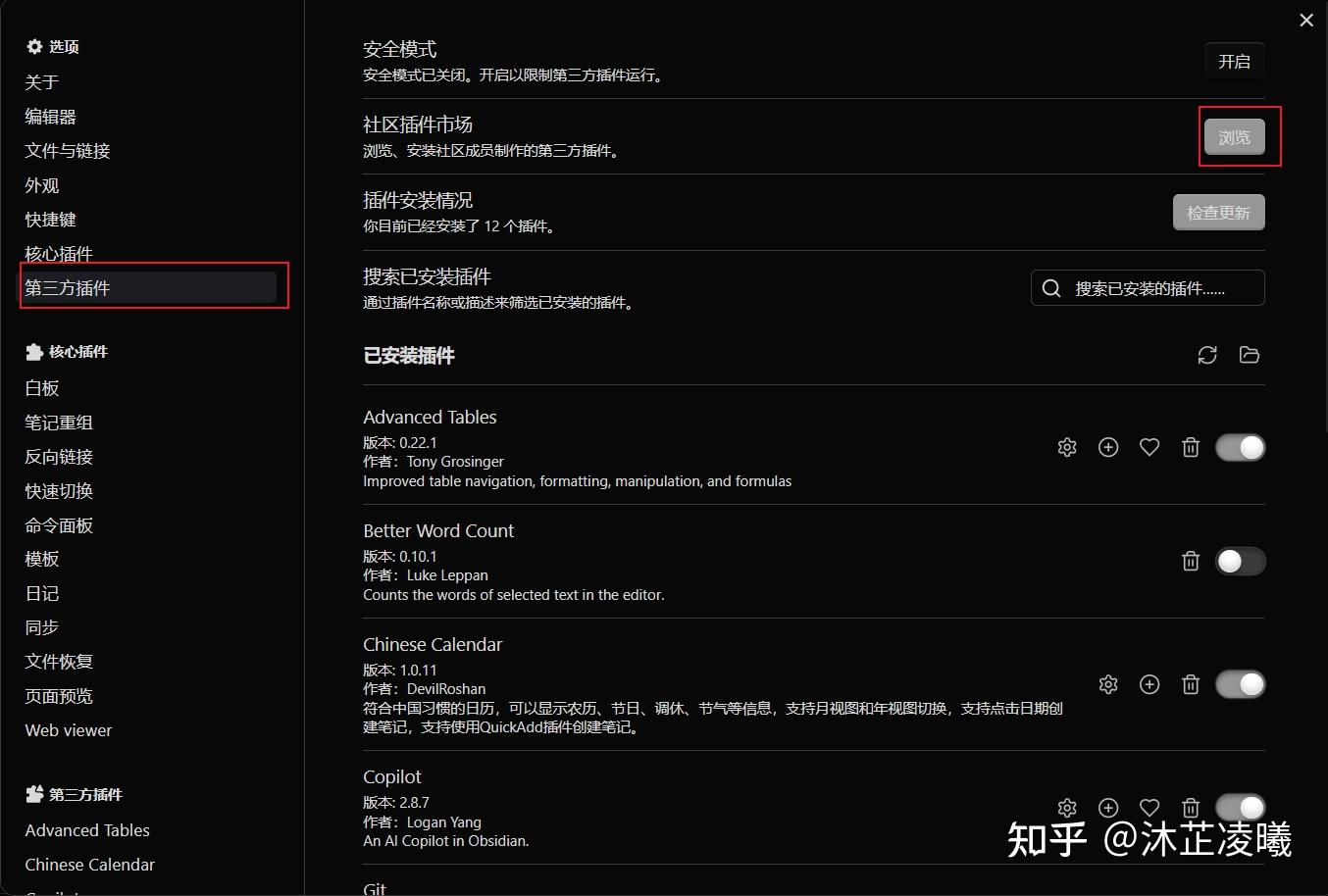Open plugins folder via folder icon
Image resolution: width=1328 pixels, height=896 pixels.
click(x=1250, y=355)
